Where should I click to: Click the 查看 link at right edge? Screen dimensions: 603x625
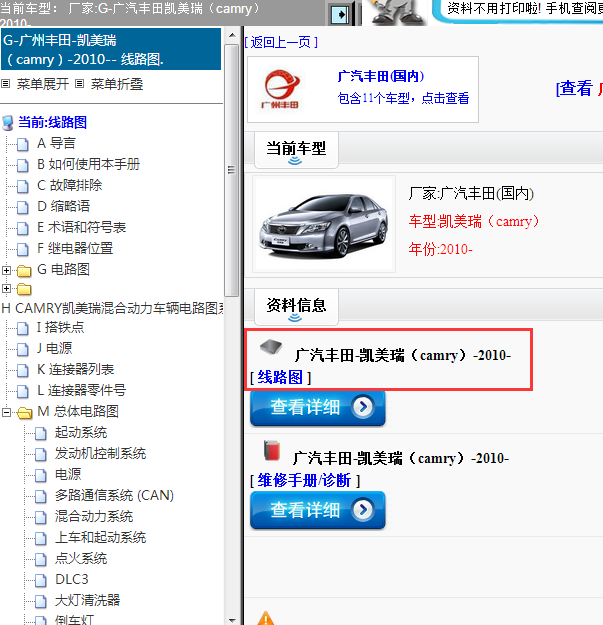pos(574,88)
